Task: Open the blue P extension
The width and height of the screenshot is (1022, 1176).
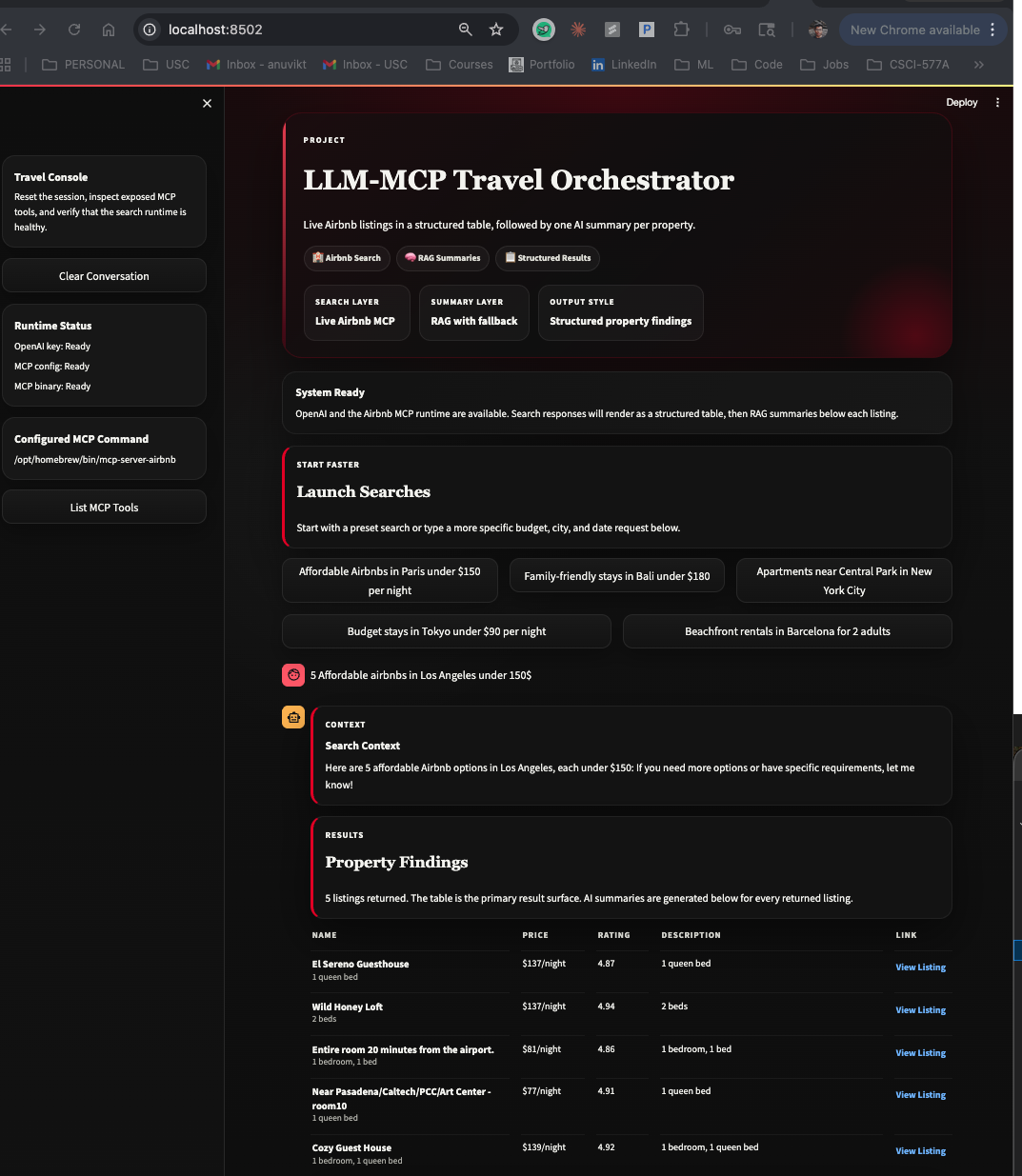Action: [x=647, y=30]
